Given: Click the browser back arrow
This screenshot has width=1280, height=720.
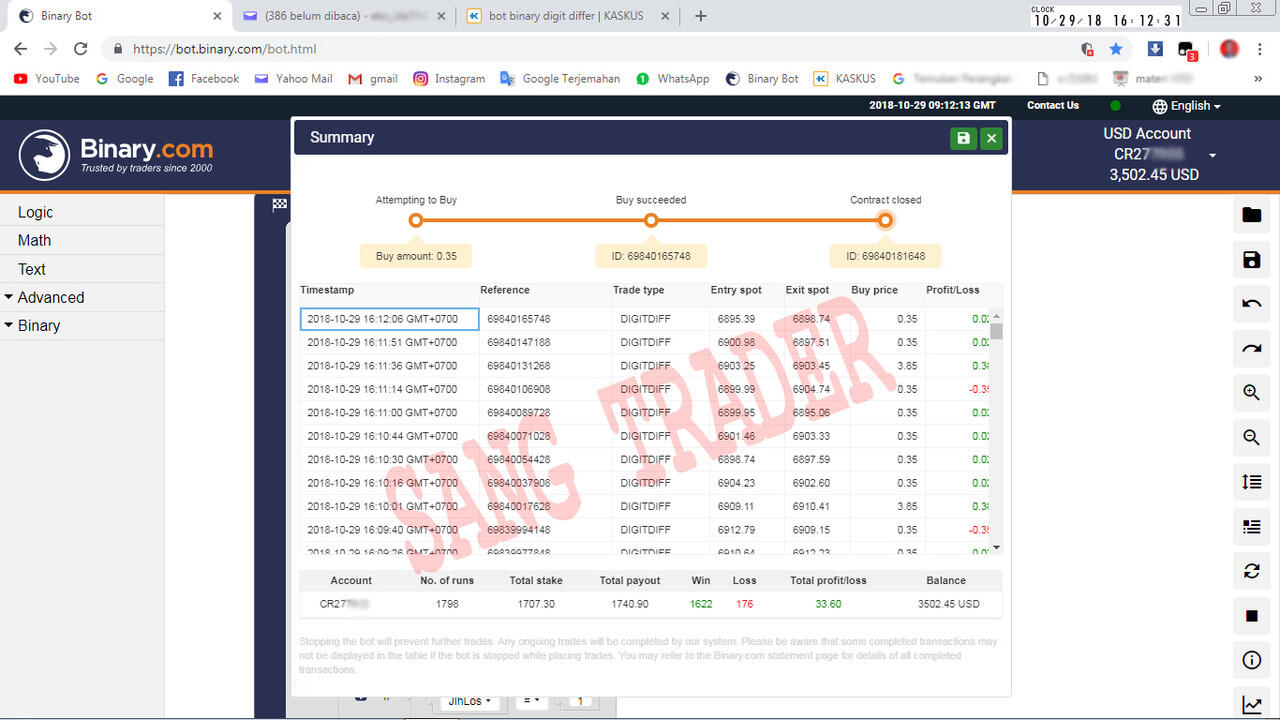Looking at the screenshot, I should coord(20,48).
